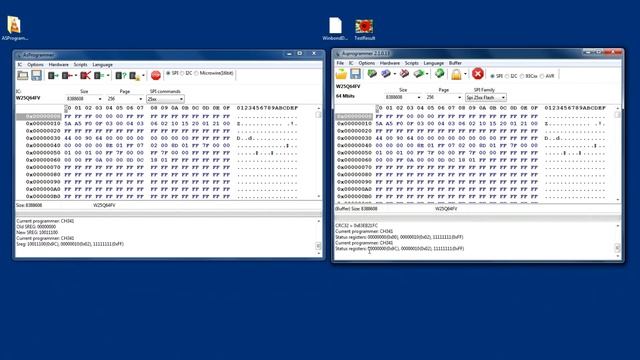
Task: Read ID question-mark chip icon in left window
Action: click(120, 76)
